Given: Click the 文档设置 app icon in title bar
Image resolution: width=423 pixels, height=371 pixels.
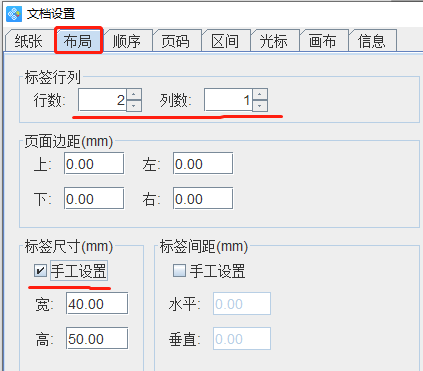Looking at the screenshot, I should pyautogui.click(x=14, y=14).
